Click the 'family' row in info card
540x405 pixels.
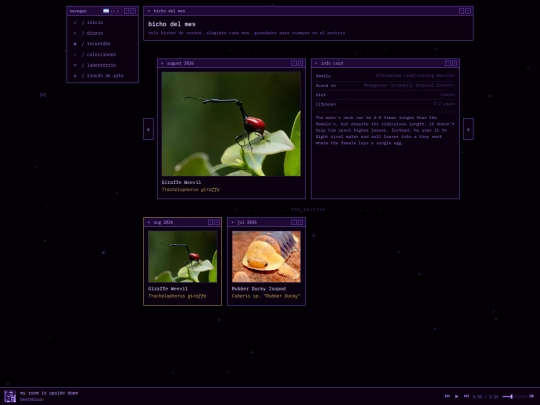tap(385, 76)
